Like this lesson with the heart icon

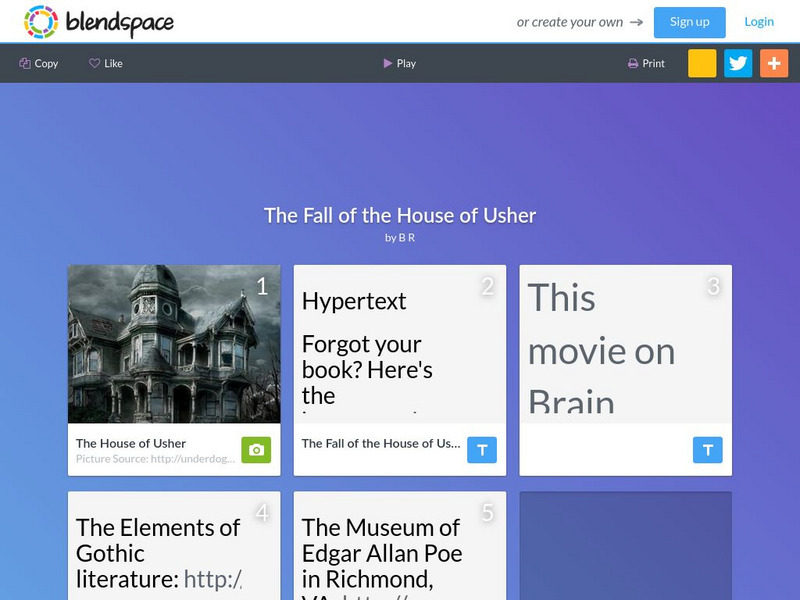pyautogui.click(x=106, y=63)
